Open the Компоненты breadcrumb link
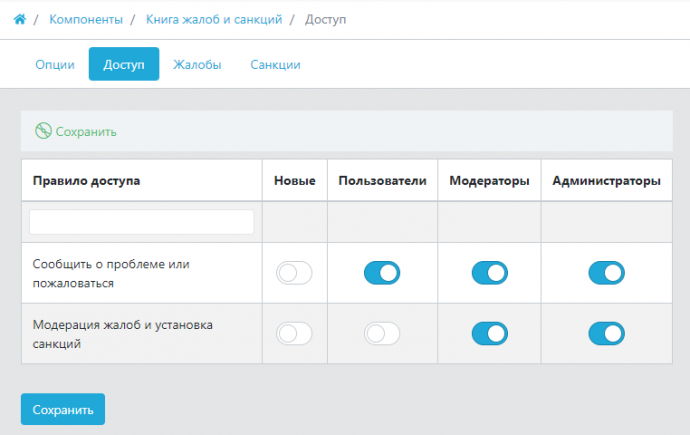 [86, 19]
